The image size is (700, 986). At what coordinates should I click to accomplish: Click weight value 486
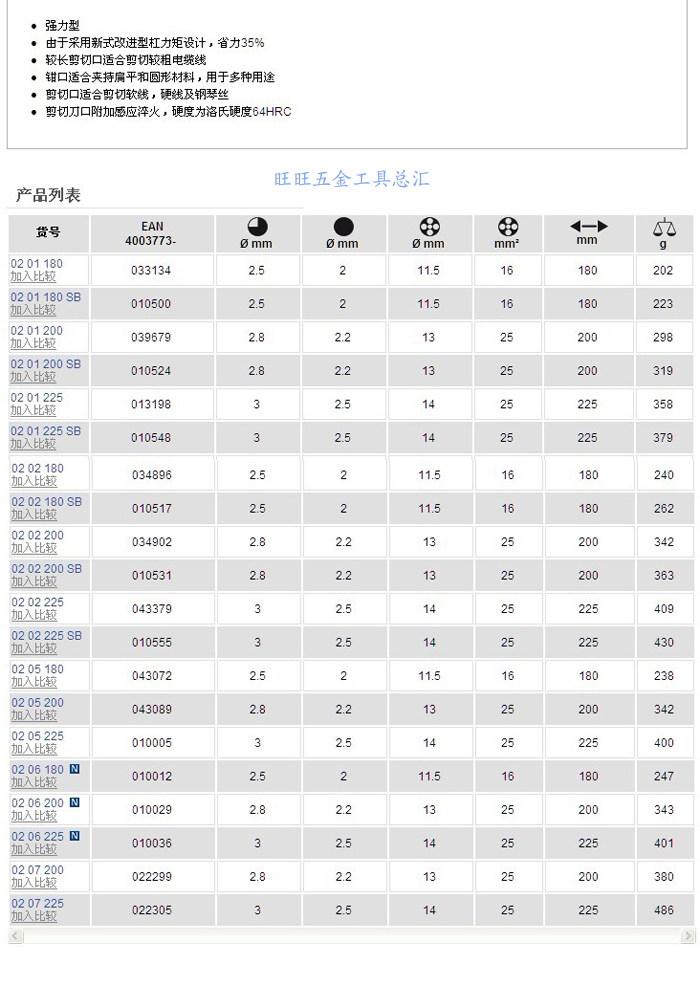click(x=664, y=910)
